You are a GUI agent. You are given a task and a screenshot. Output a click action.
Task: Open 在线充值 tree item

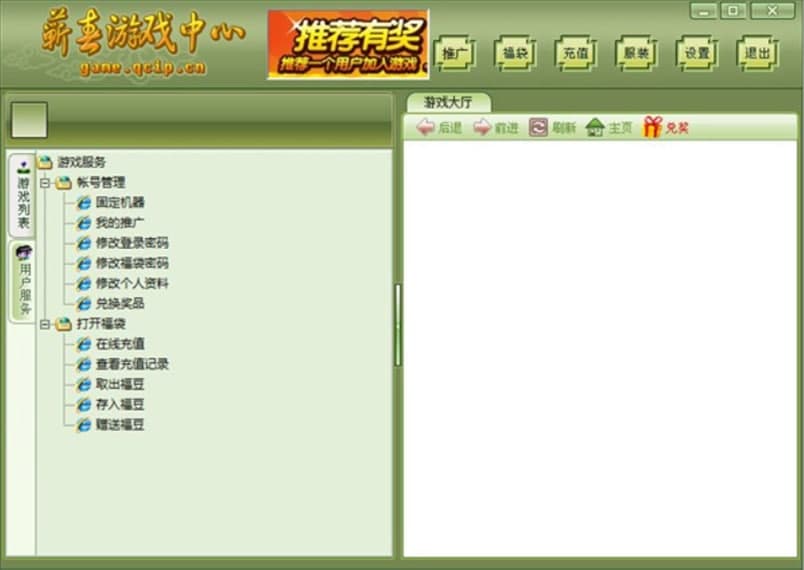(x=120, y=344)
